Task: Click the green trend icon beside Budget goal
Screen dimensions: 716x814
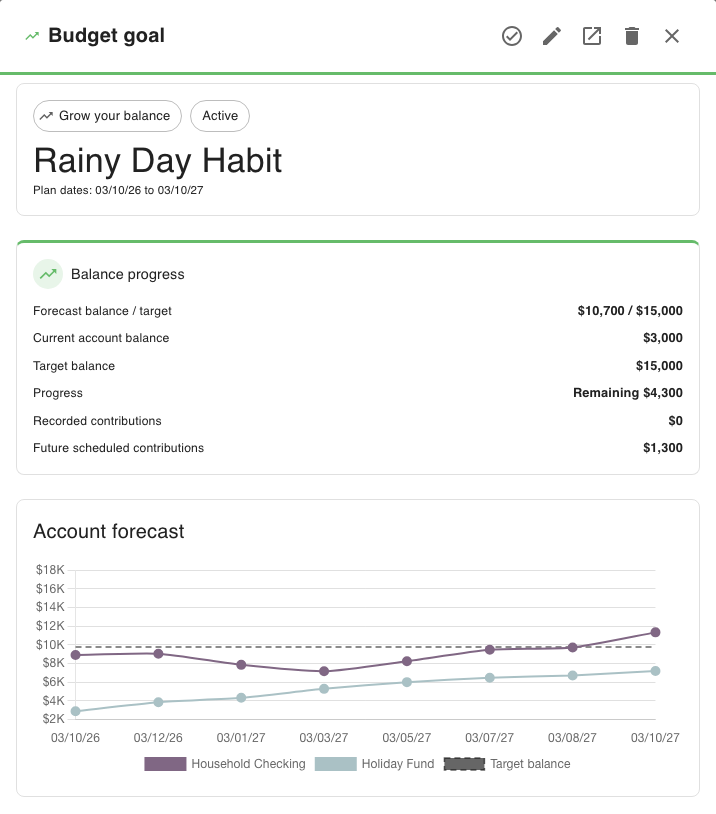Action: click(32, 36)
